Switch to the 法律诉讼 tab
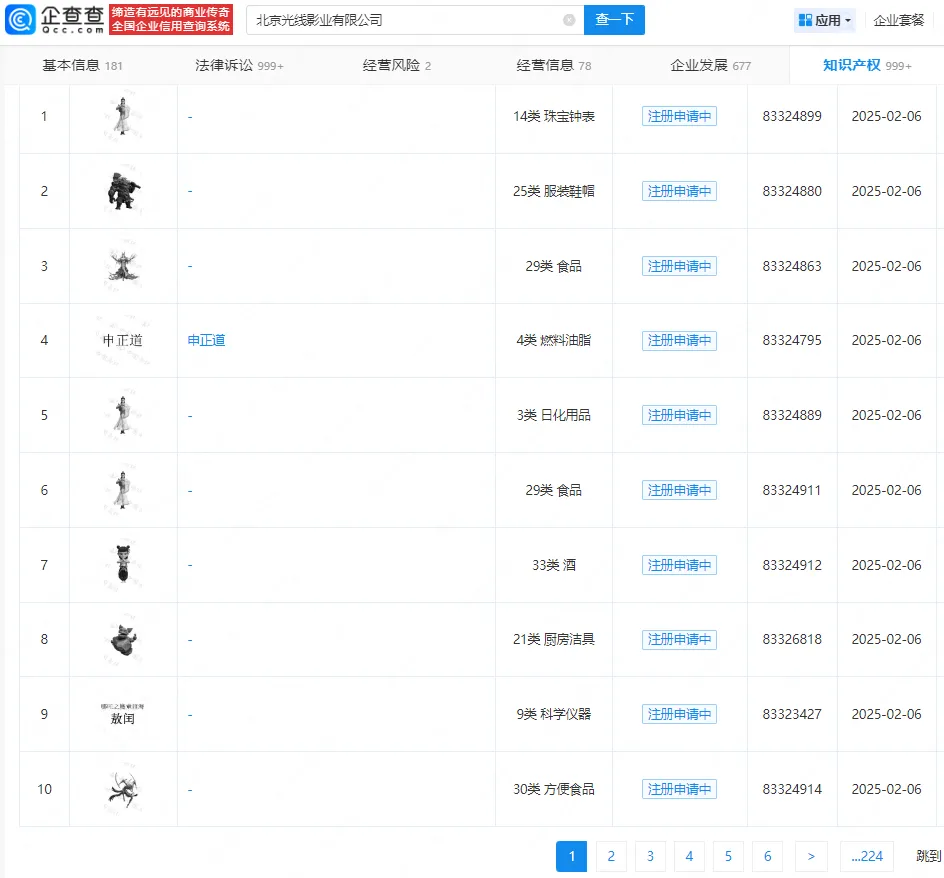 (239, 65)
